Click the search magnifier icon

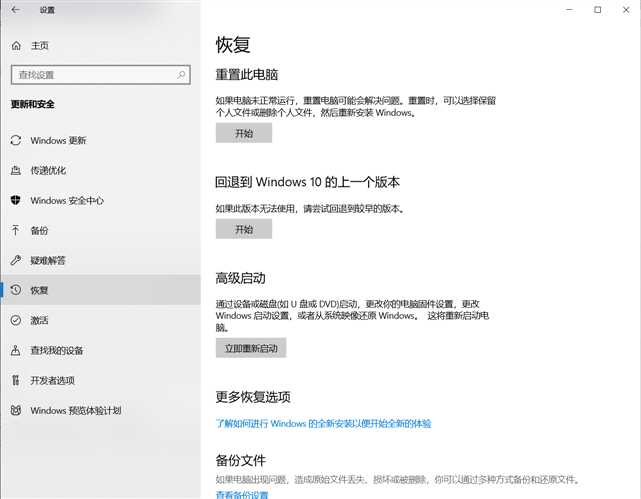[x=181, y=74]
